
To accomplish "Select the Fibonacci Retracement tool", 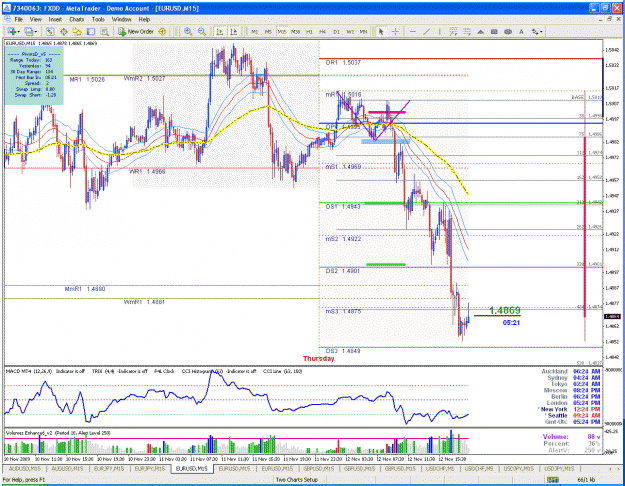I will (x=467, y=31).
